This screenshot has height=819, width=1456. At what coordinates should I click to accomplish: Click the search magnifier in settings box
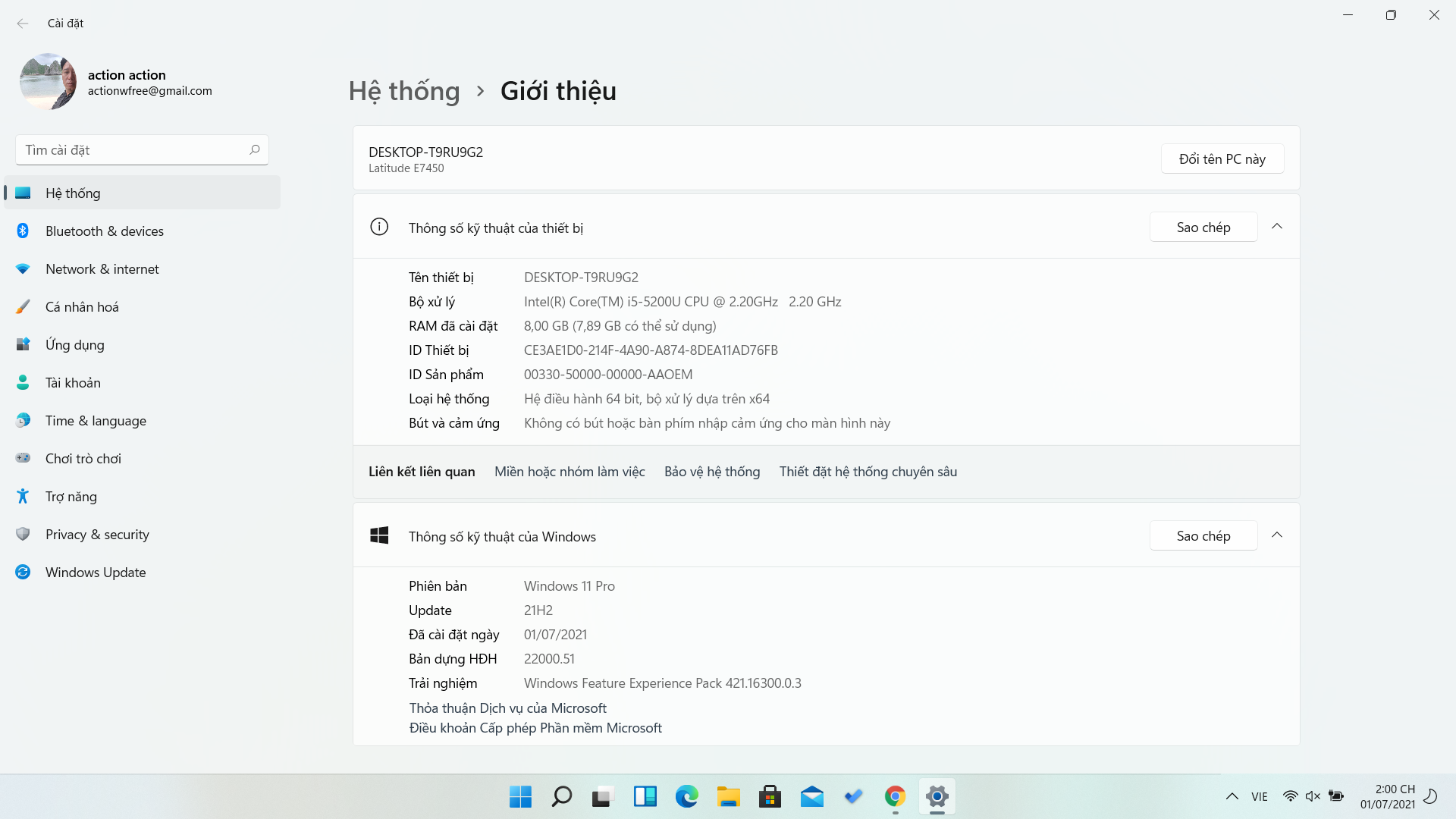(x=255, y=150)
